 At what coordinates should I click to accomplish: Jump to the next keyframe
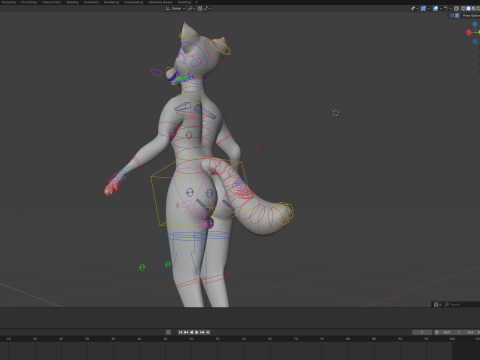[202, 332]
